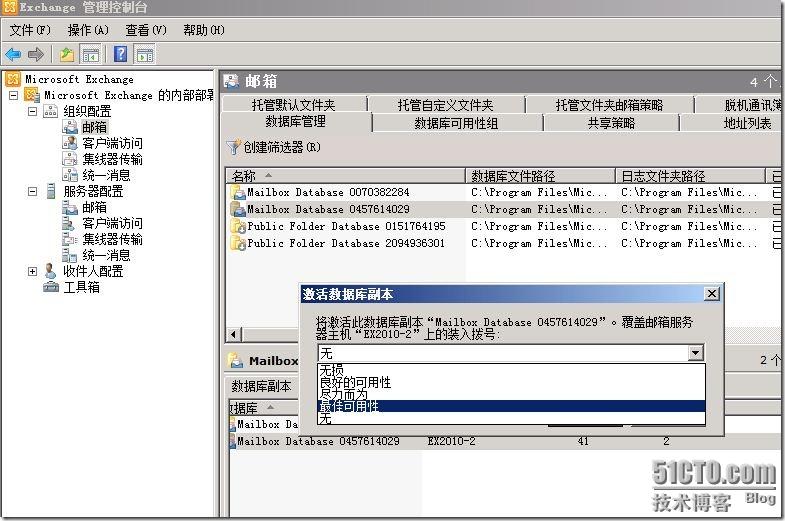Select the 收件人配置 person icon
This screenshot has width=785, height=521.
51,271
